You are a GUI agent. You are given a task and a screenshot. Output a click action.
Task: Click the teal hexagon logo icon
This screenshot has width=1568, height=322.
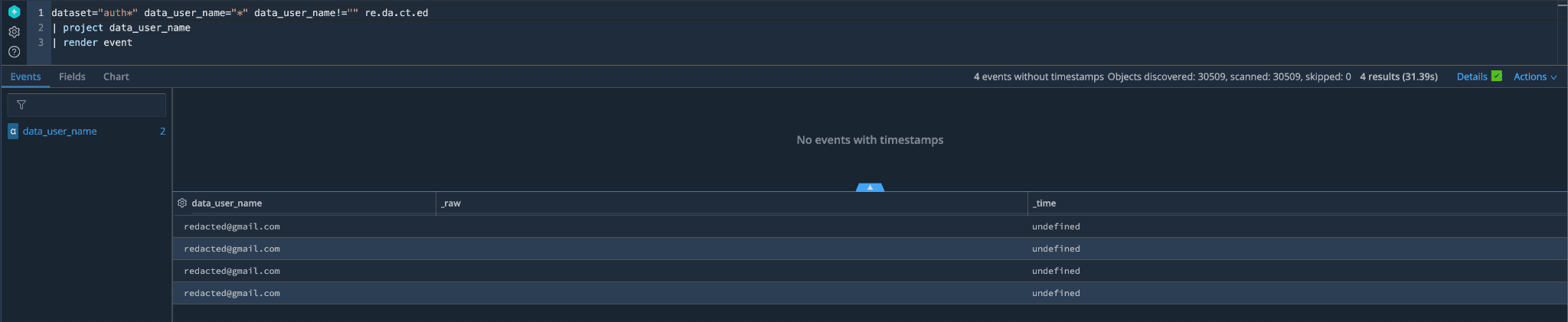tap(14, 12)
